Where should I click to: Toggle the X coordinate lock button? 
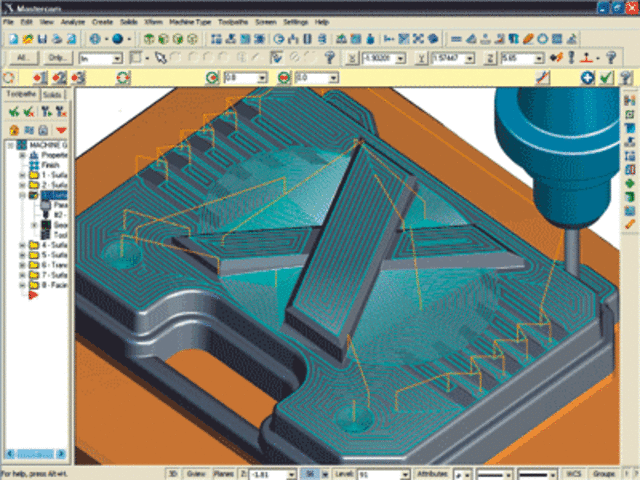(352, 58)
